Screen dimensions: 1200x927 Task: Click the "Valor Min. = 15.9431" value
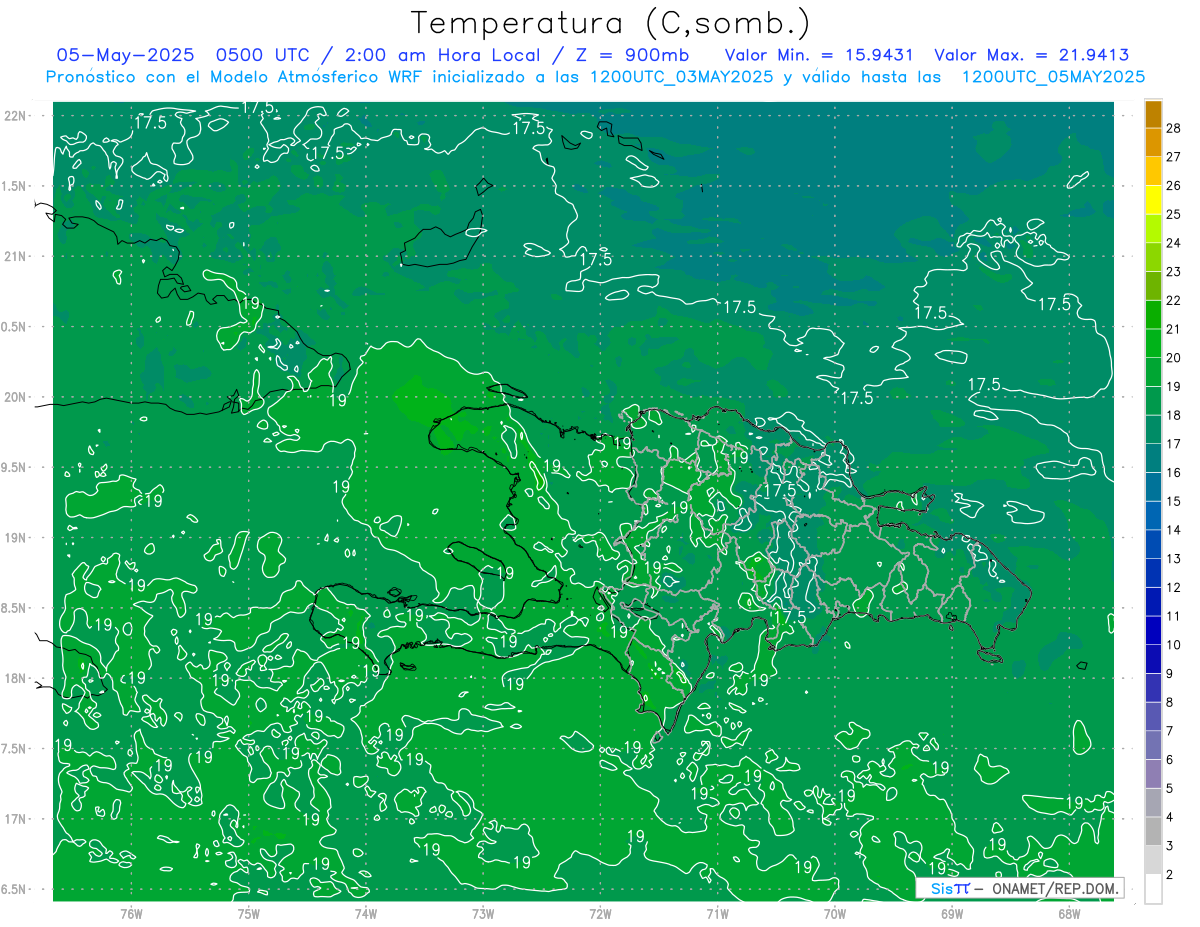pos(819,55)
